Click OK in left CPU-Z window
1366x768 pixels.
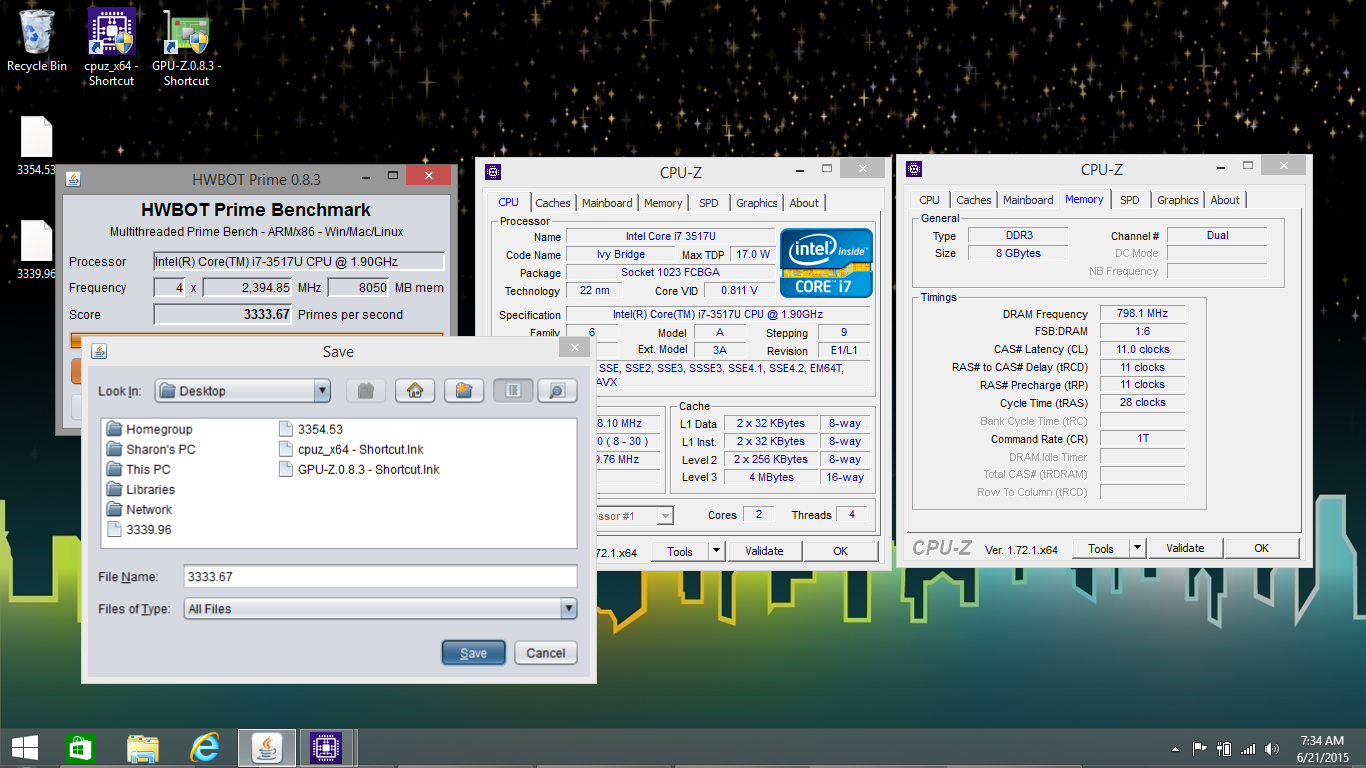point(841,551)
